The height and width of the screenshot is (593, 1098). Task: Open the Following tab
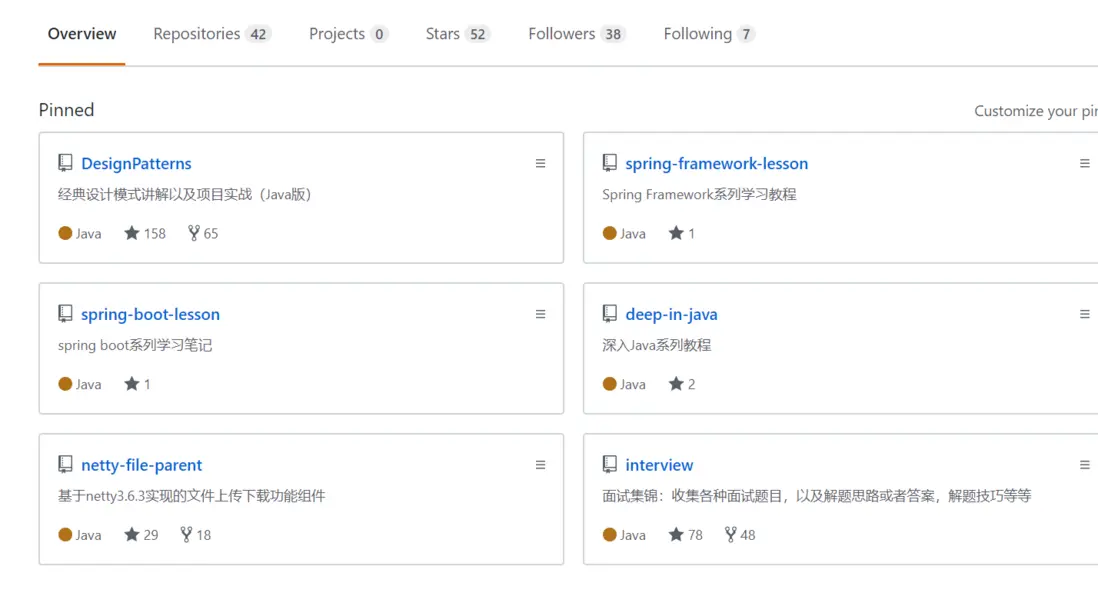click(x=709, y=34)
